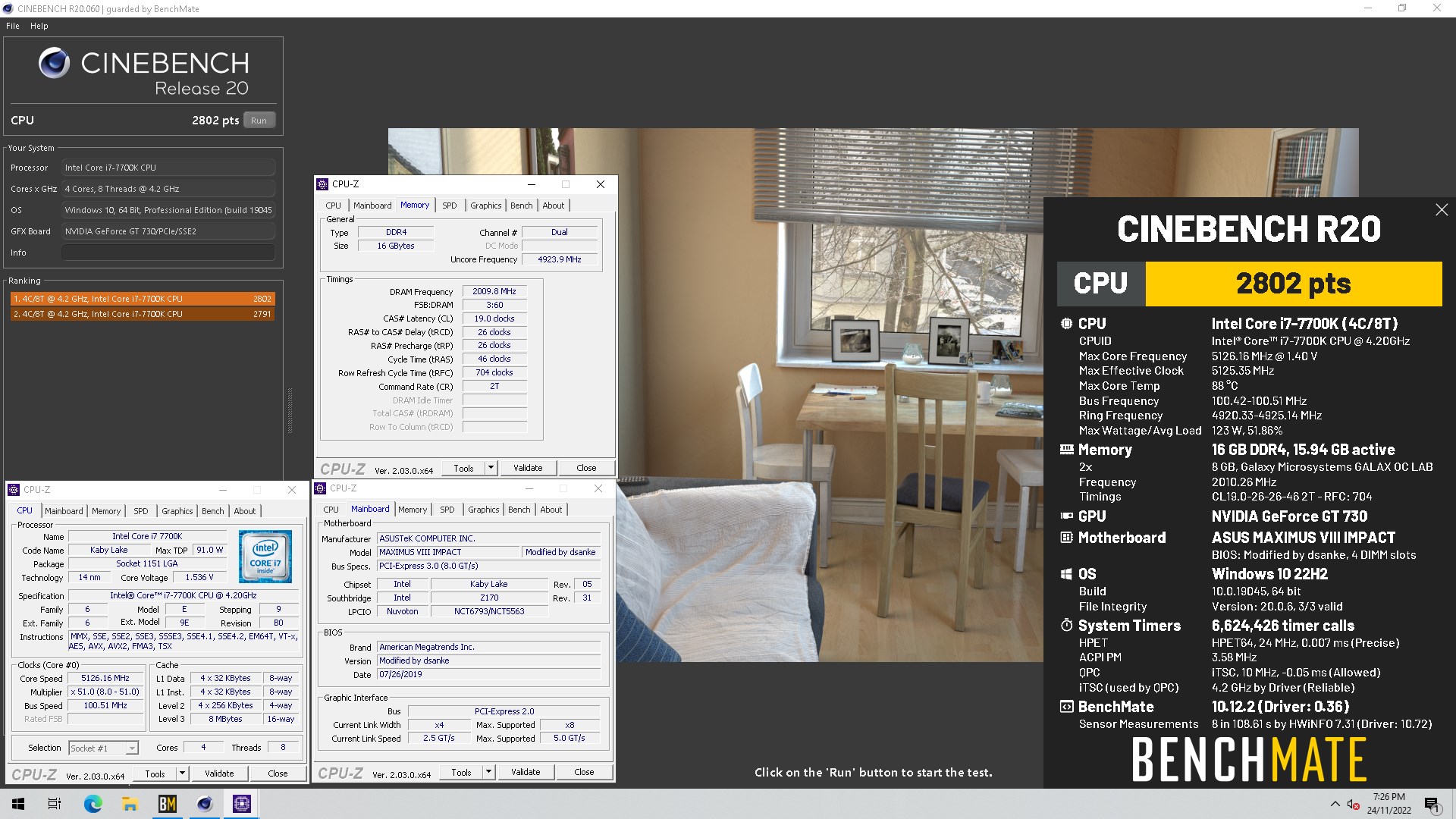Open the Windows Start menu
This screenshot has height=819, width=1456.
[18, 804]
